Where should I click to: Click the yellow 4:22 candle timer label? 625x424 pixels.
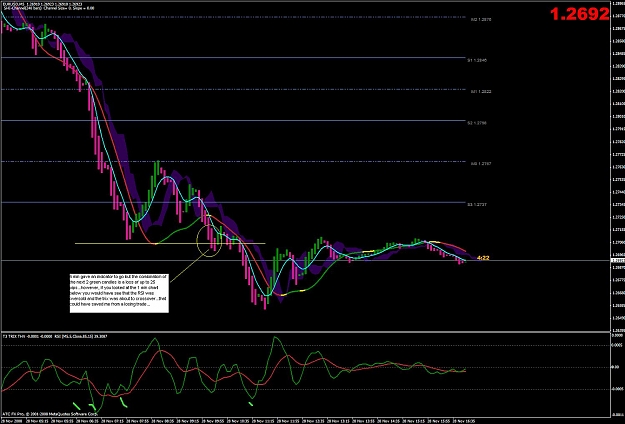pos(483,258)
